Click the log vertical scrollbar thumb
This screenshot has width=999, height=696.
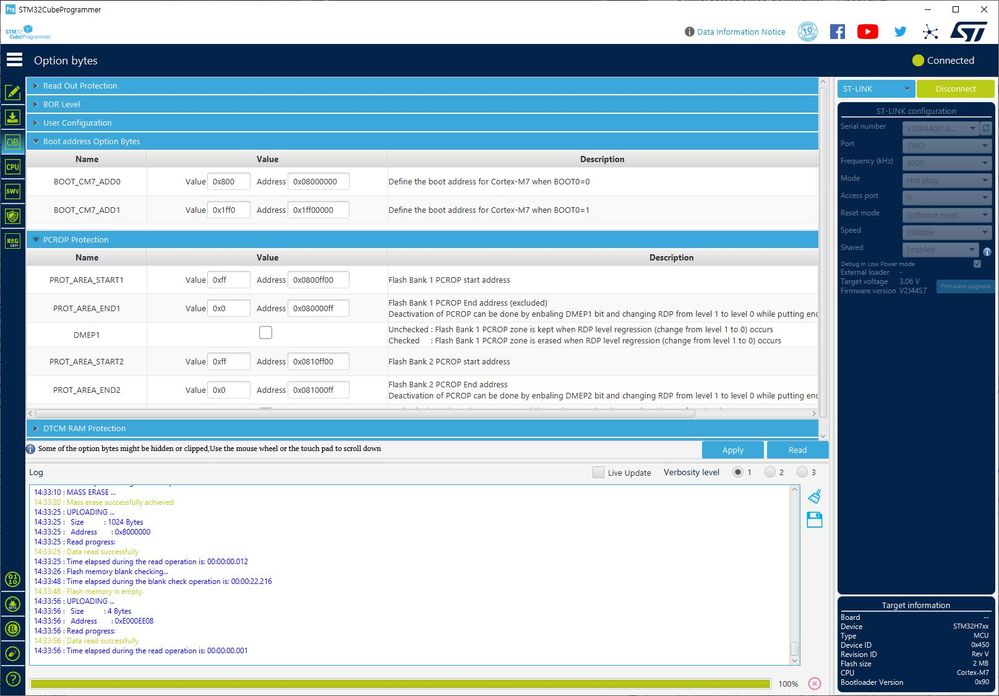point(794,649)
